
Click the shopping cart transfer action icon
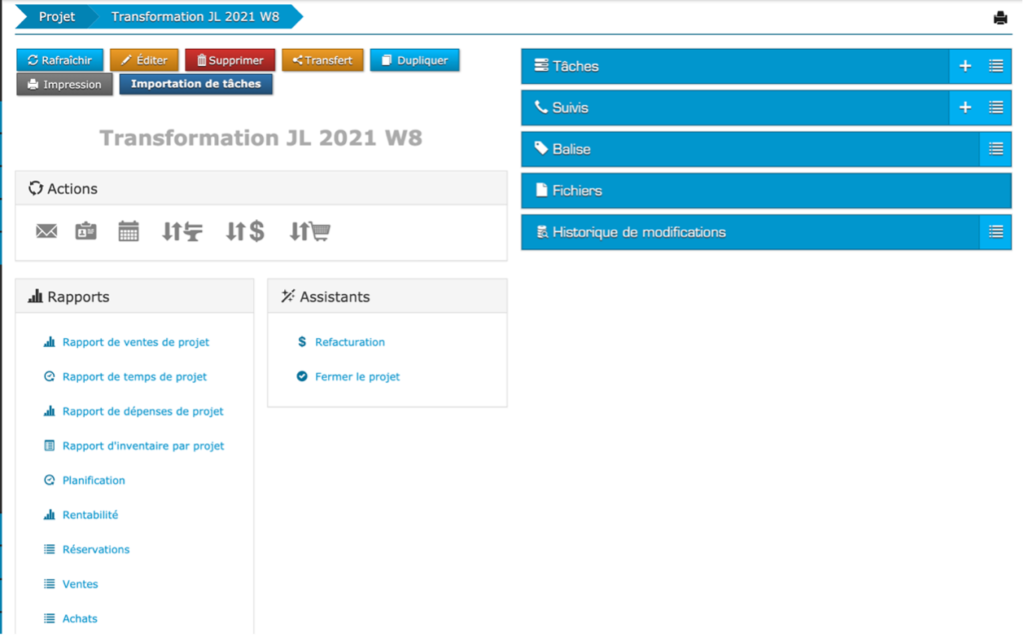[310, 232]
